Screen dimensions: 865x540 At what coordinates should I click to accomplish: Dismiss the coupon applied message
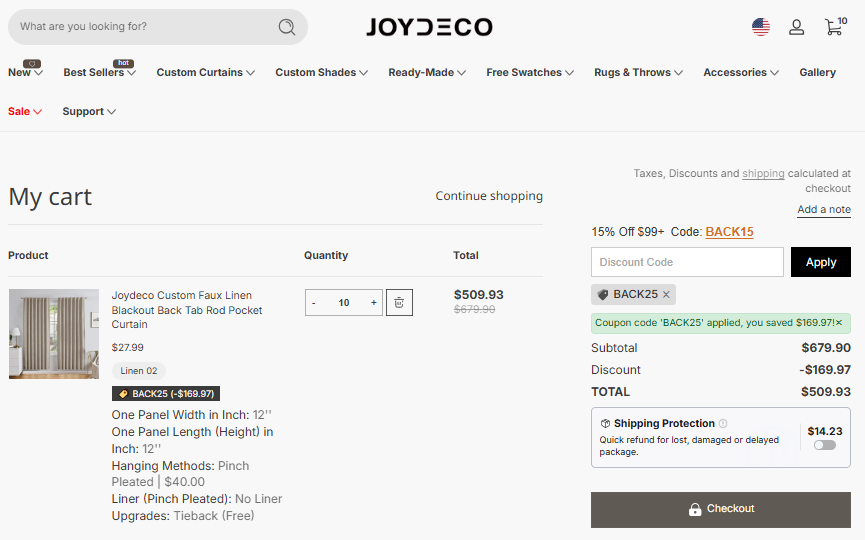pos(839,323)
